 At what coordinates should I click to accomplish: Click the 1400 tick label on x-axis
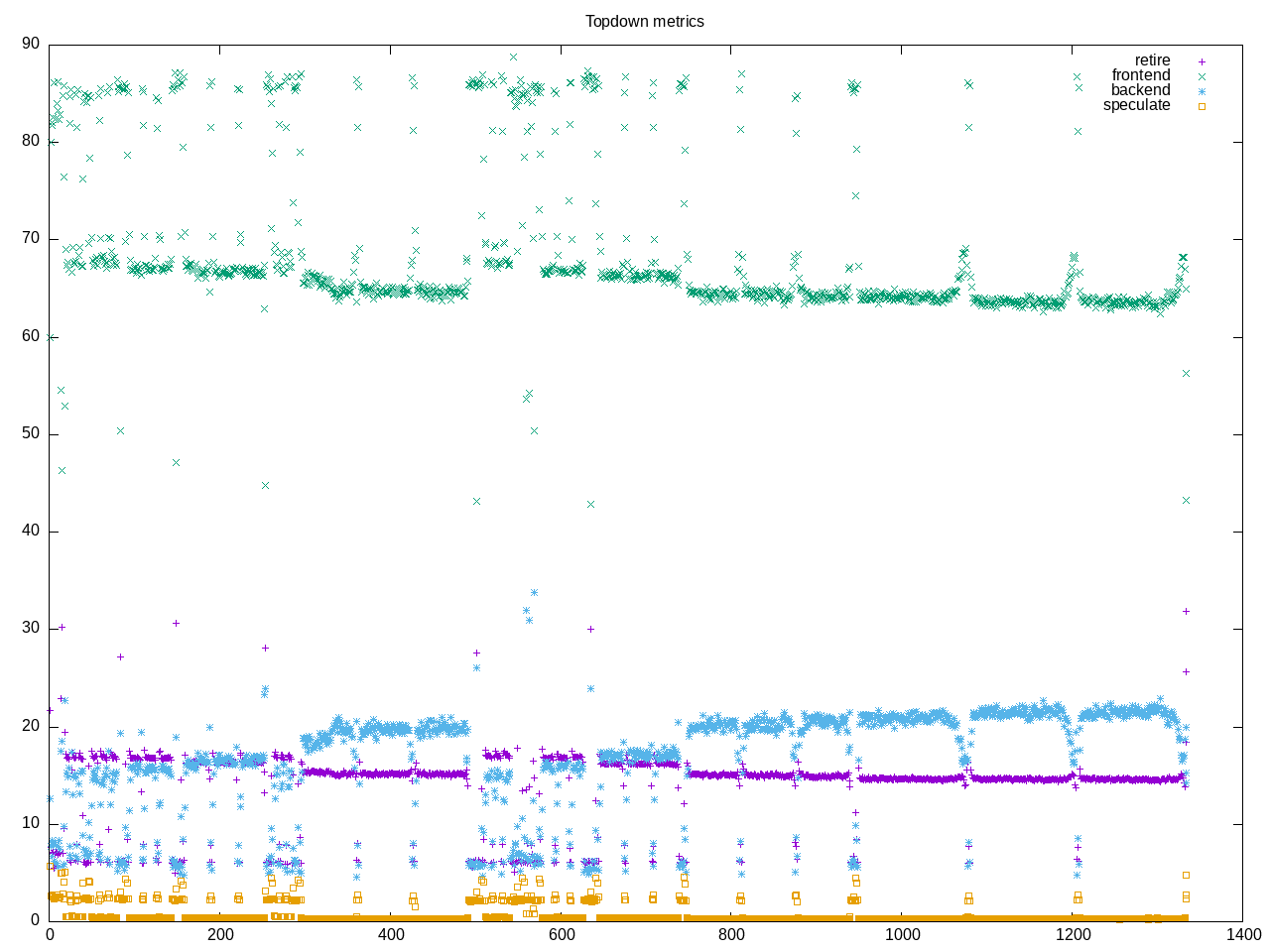click(x=1242, y=935)
